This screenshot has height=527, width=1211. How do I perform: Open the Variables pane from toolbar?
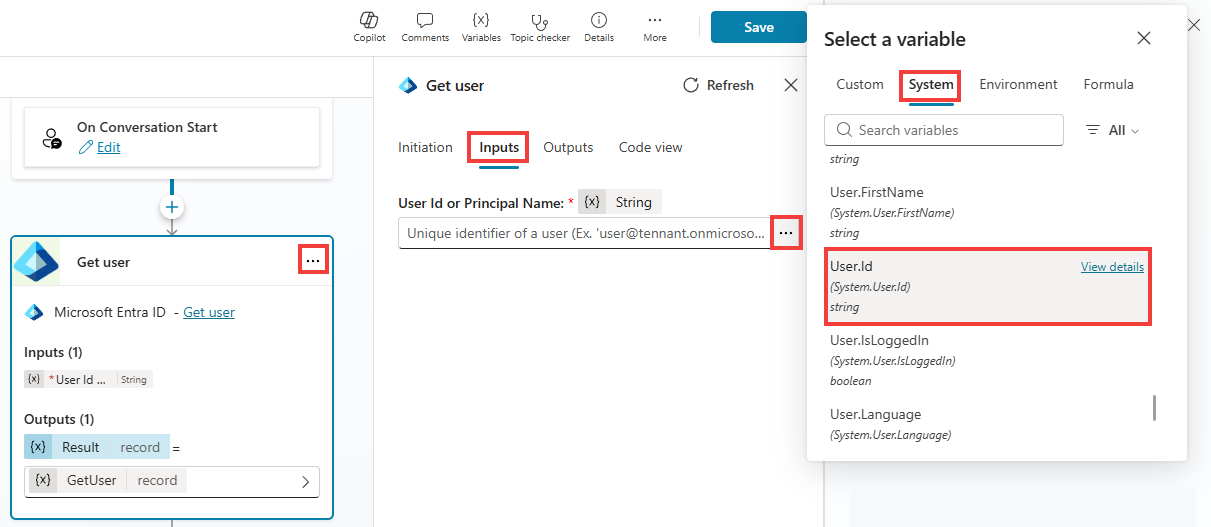(481, 27)
